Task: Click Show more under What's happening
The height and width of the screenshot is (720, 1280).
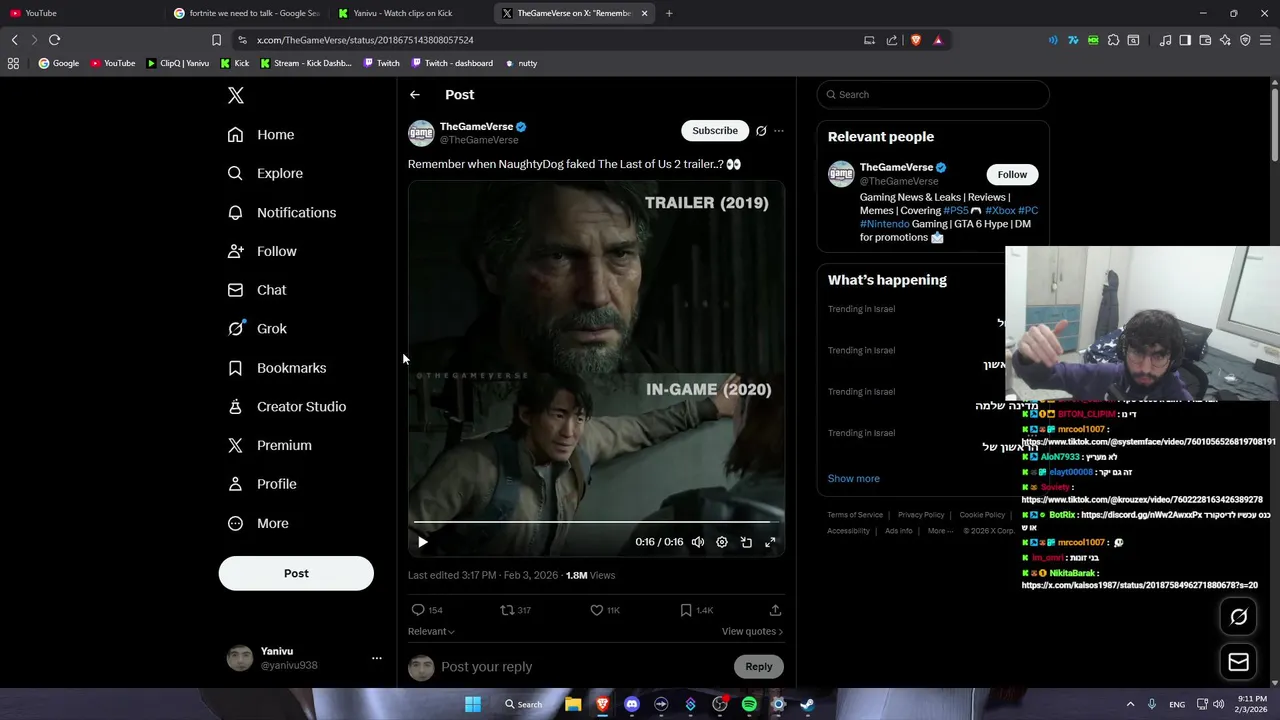Action: point(854,479)
